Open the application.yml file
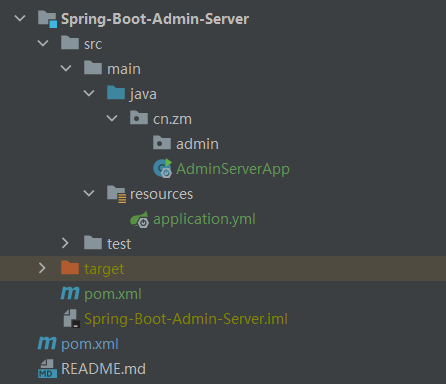The image size is (446, 384). [204, 219]
